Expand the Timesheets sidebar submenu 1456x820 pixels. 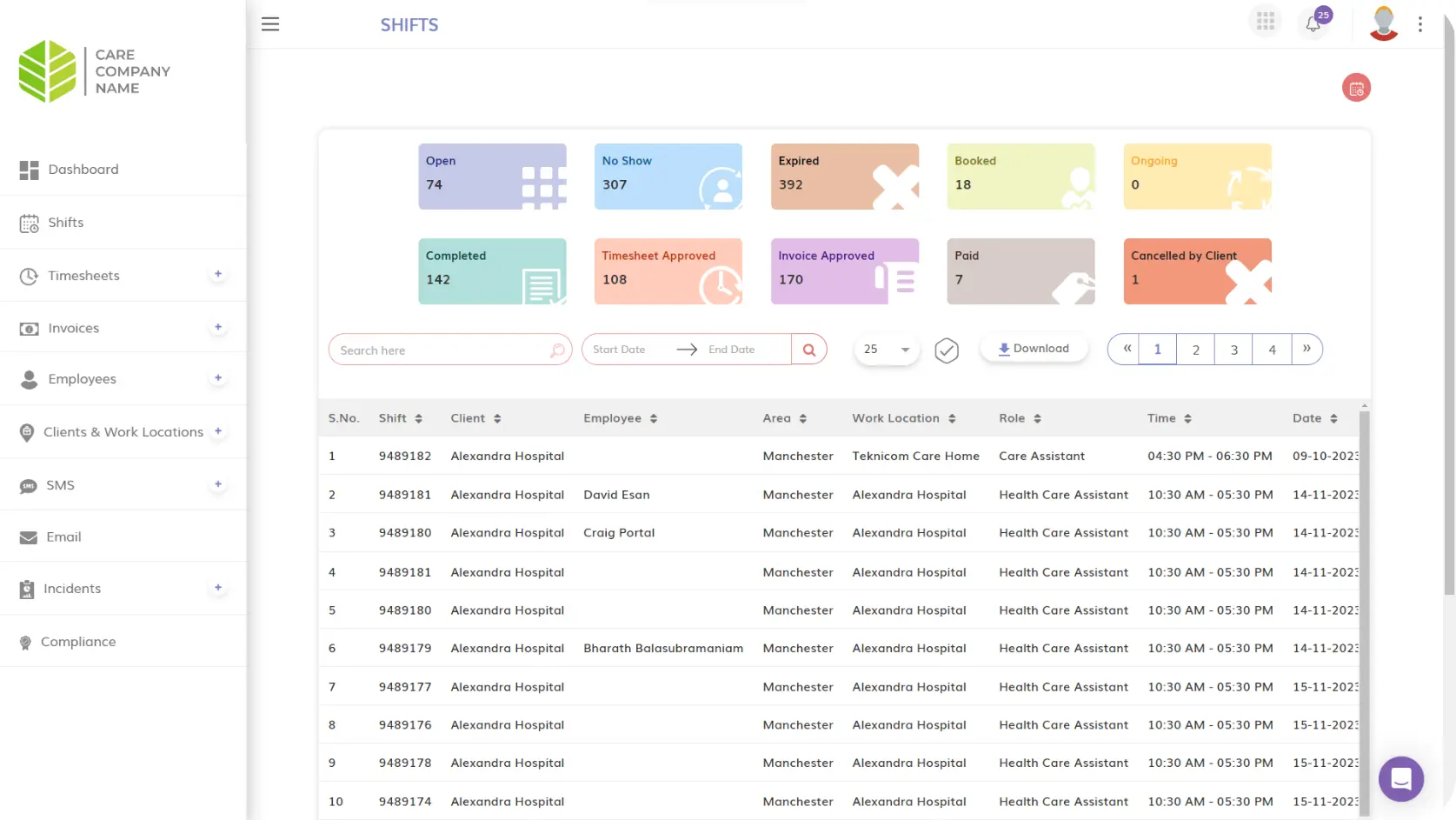[218, 275]
